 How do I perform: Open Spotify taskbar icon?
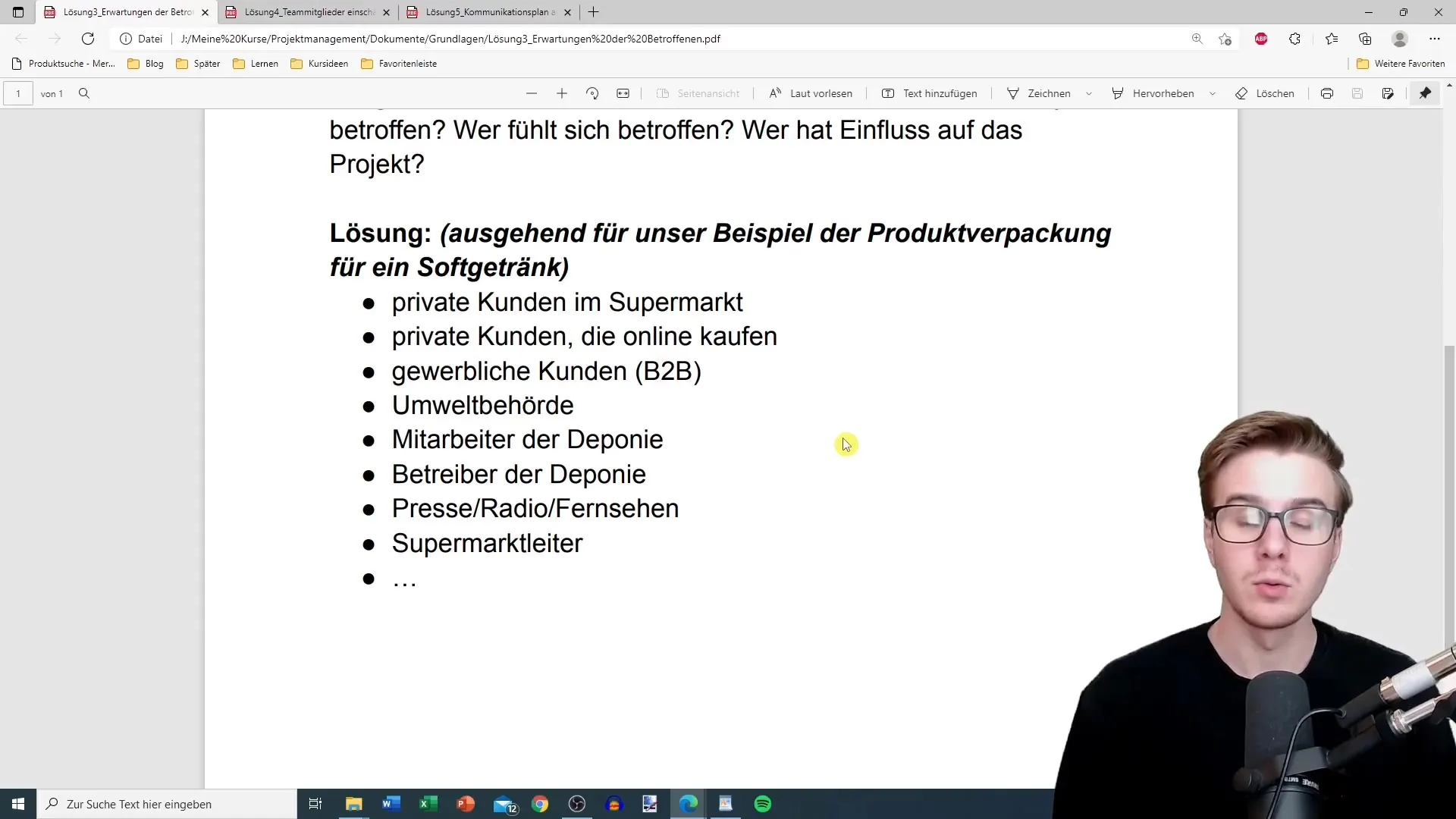[x=764, y=803]
